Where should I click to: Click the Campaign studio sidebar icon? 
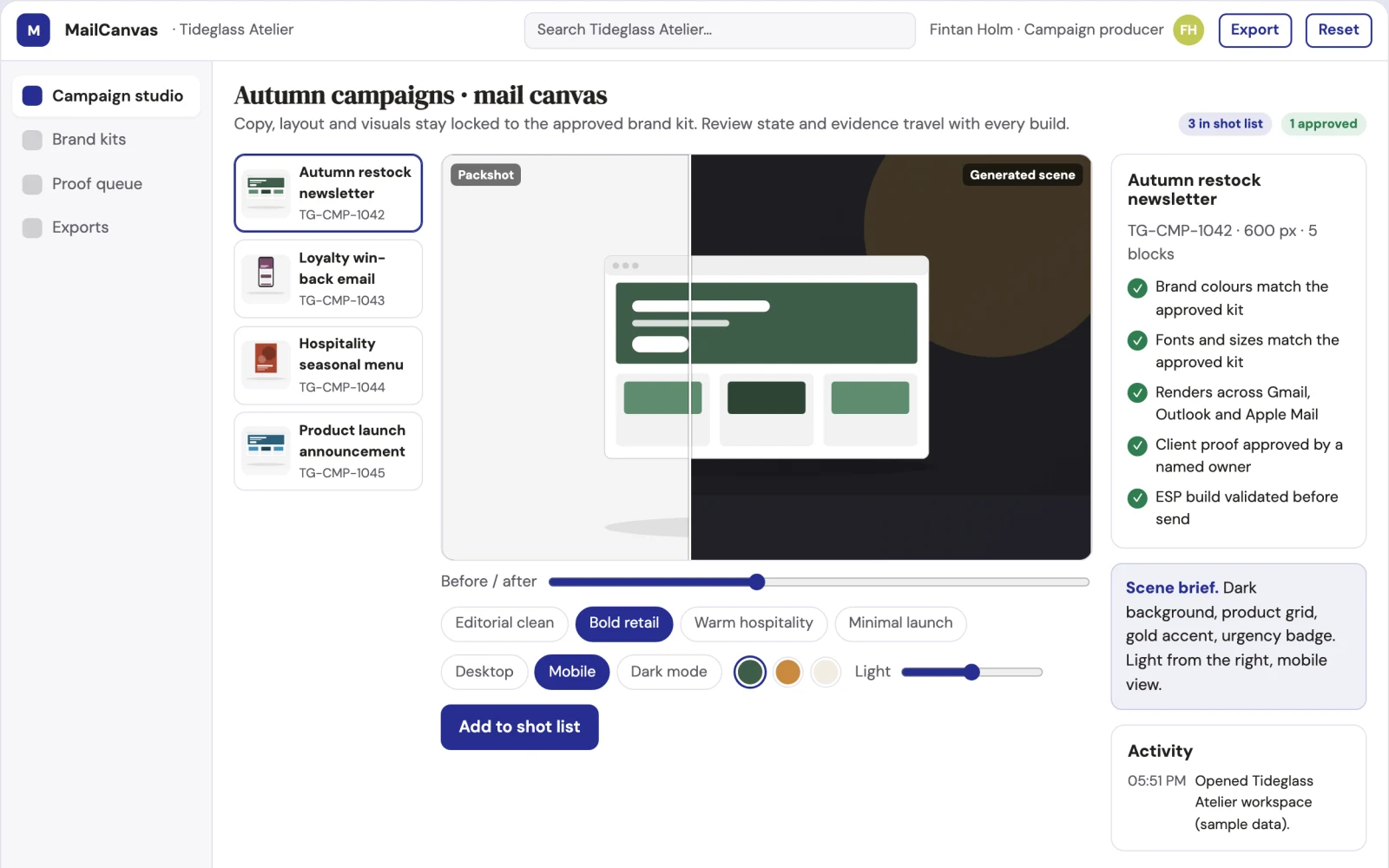(32, 95)
